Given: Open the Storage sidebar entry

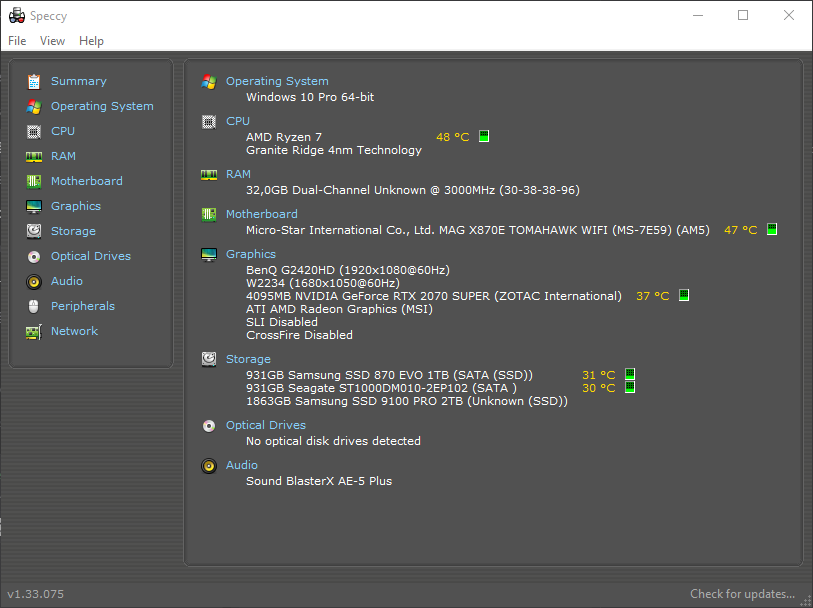Looking at the screenshot, I should click(x=73, y=231).
